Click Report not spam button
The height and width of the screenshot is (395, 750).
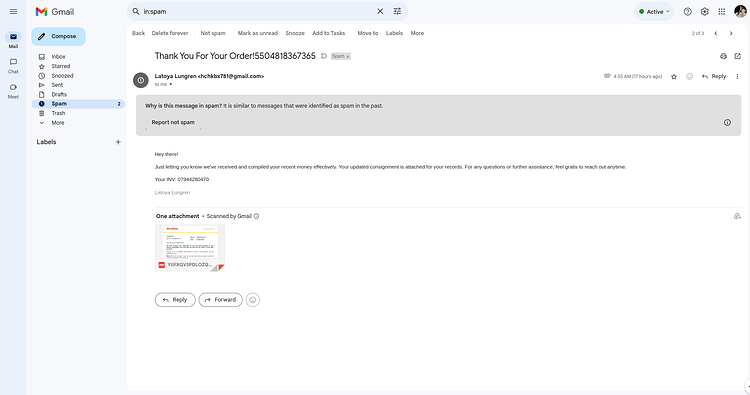coord(173,122)
